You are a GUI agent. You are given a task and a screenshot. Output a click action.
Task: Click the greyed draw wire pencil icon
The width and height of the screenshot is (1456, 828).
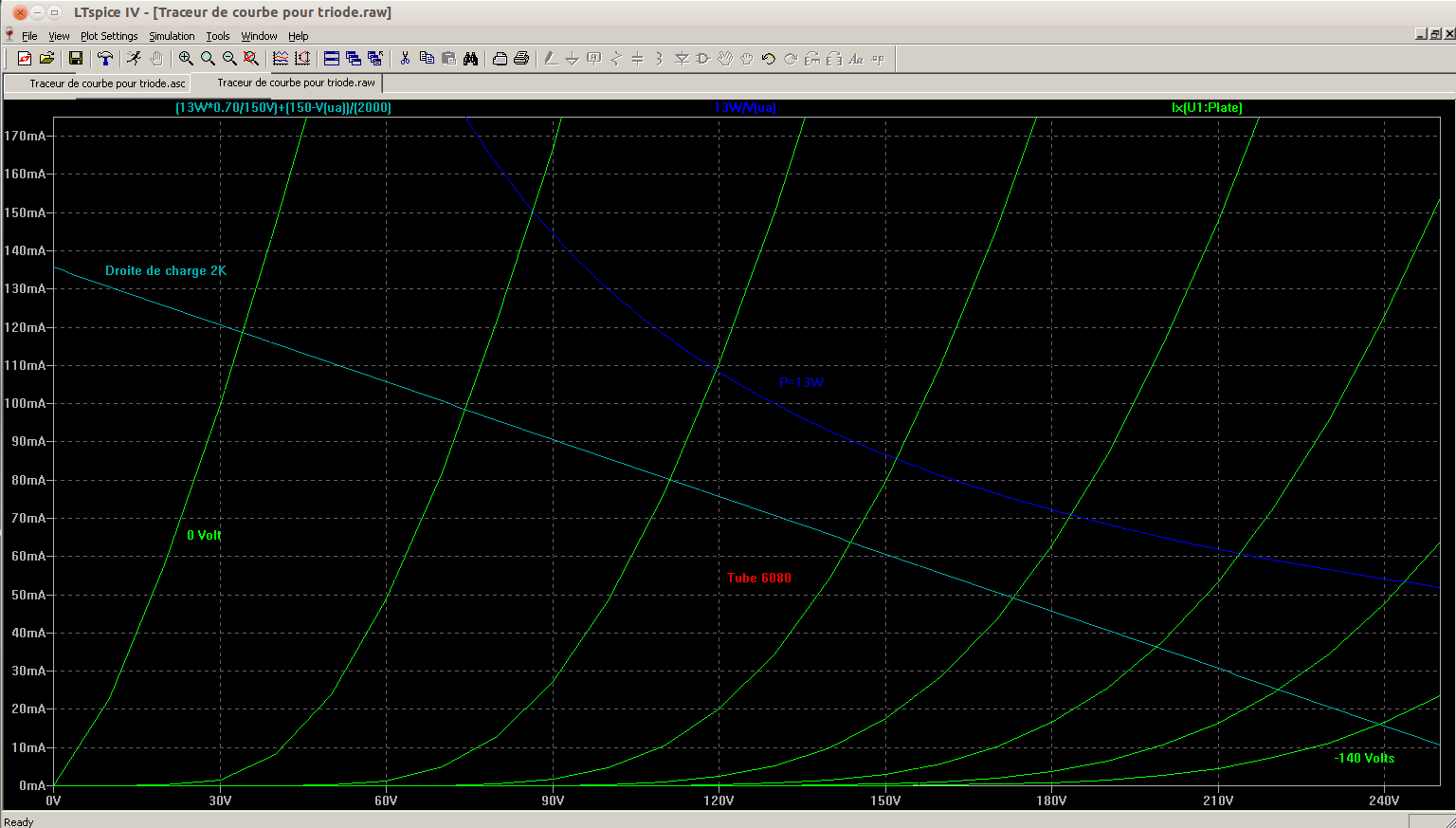(x=551, y=59)
